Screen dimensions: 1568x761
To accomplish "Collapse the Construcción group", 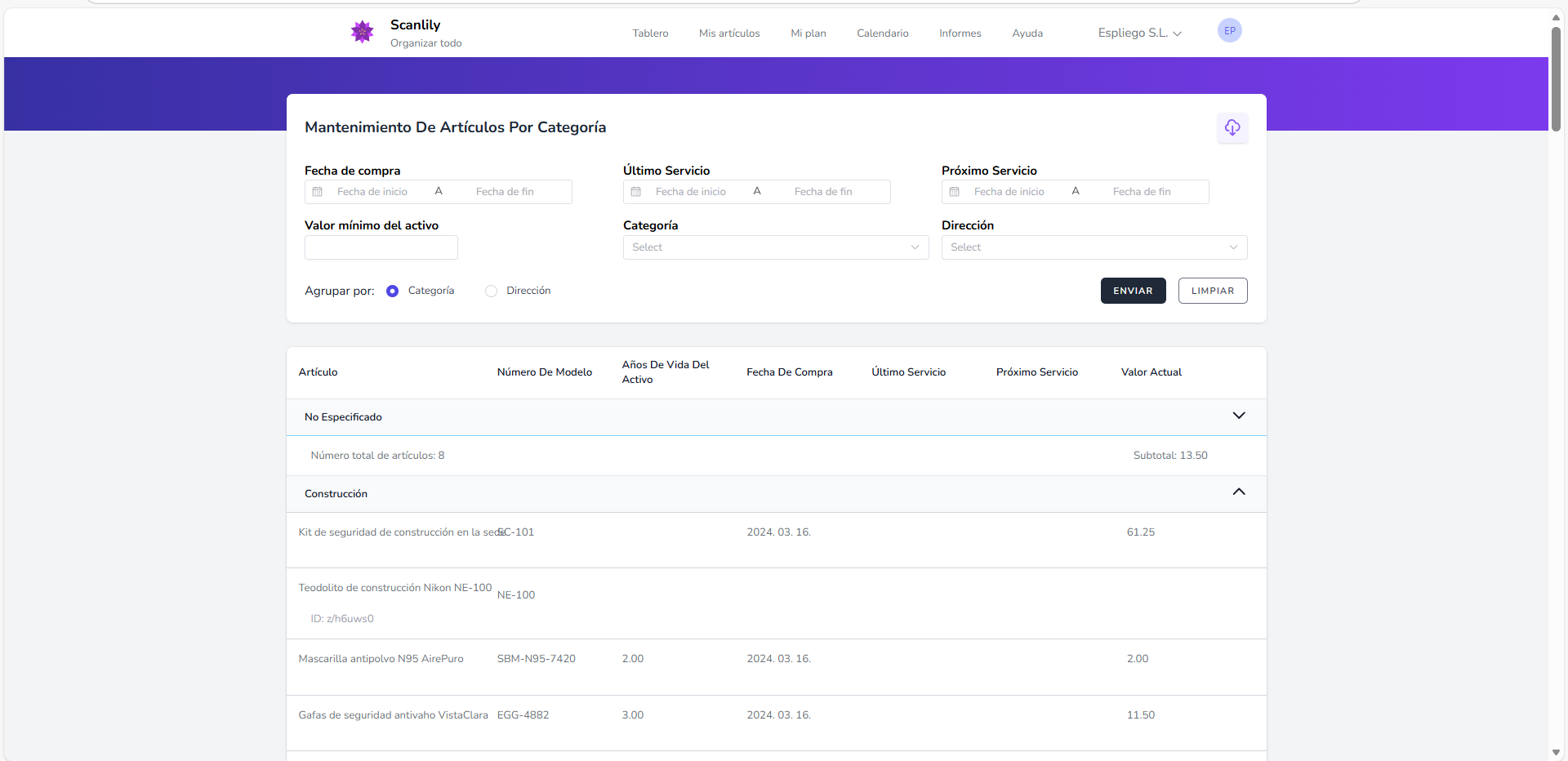I will pyautogui.click(x=1238, y=492).
